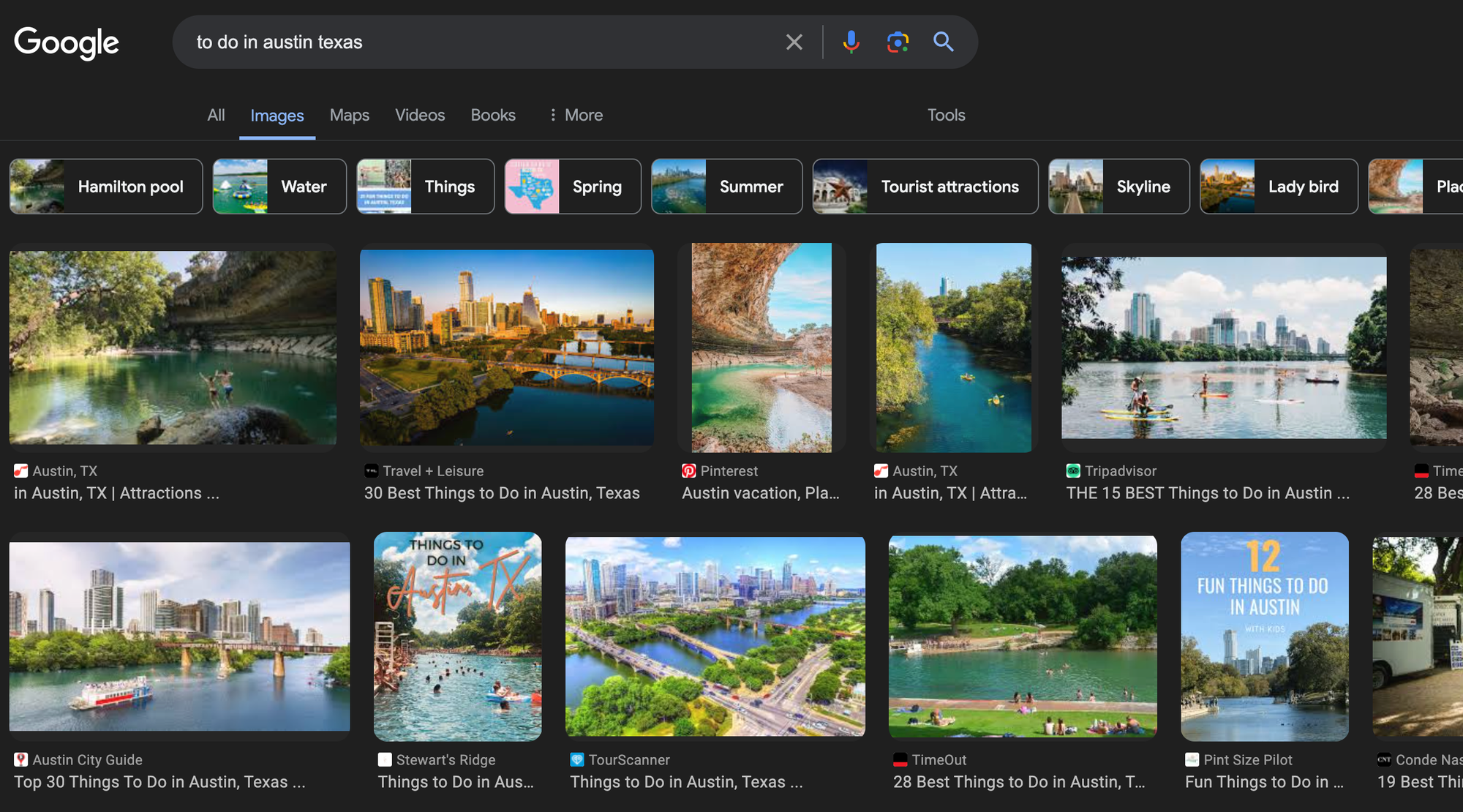
Task: Select the Skyline suggestion chip
Action: click(1118, 187)
